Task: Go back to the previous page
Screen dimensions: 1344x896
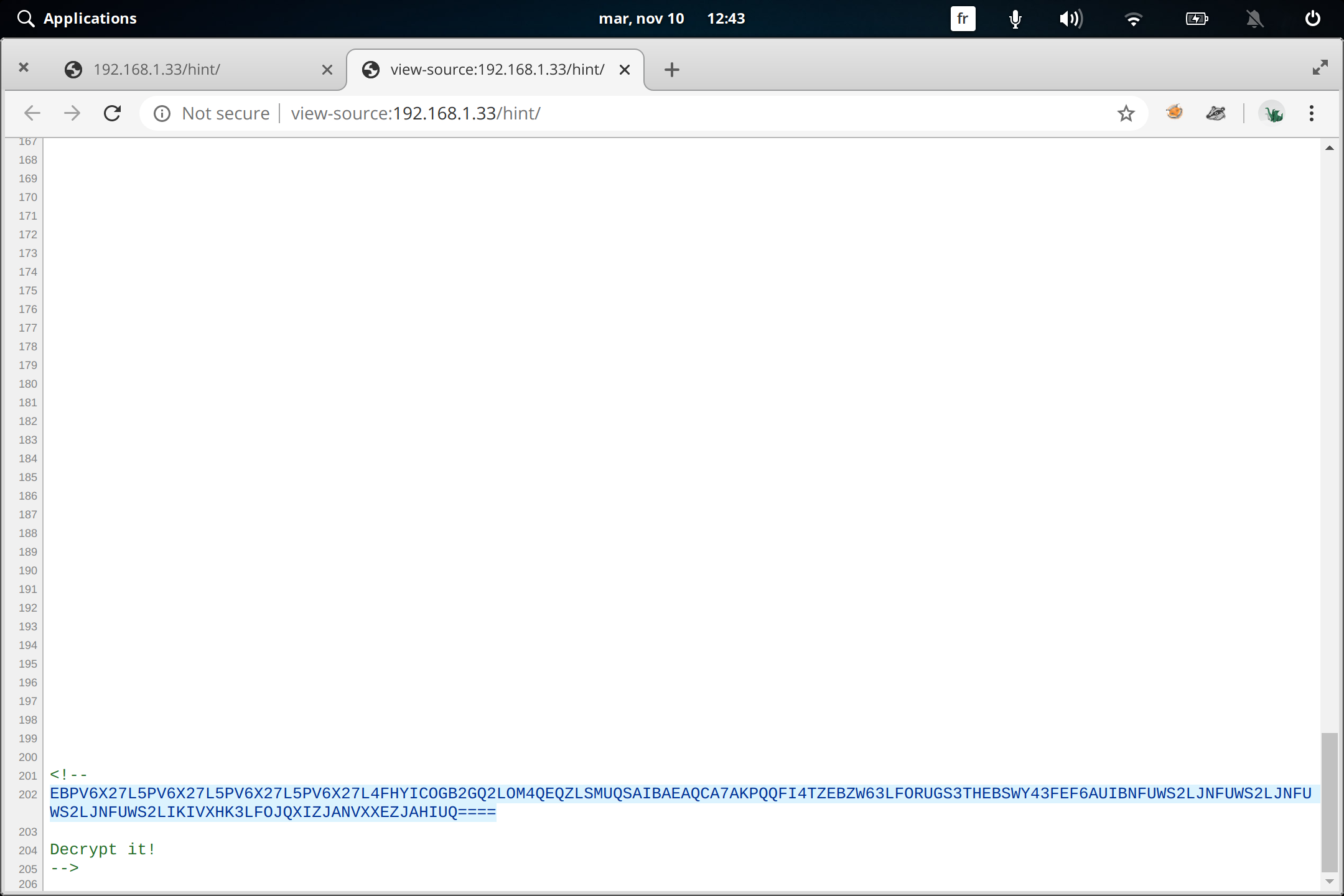Action: tap(32, 113)
